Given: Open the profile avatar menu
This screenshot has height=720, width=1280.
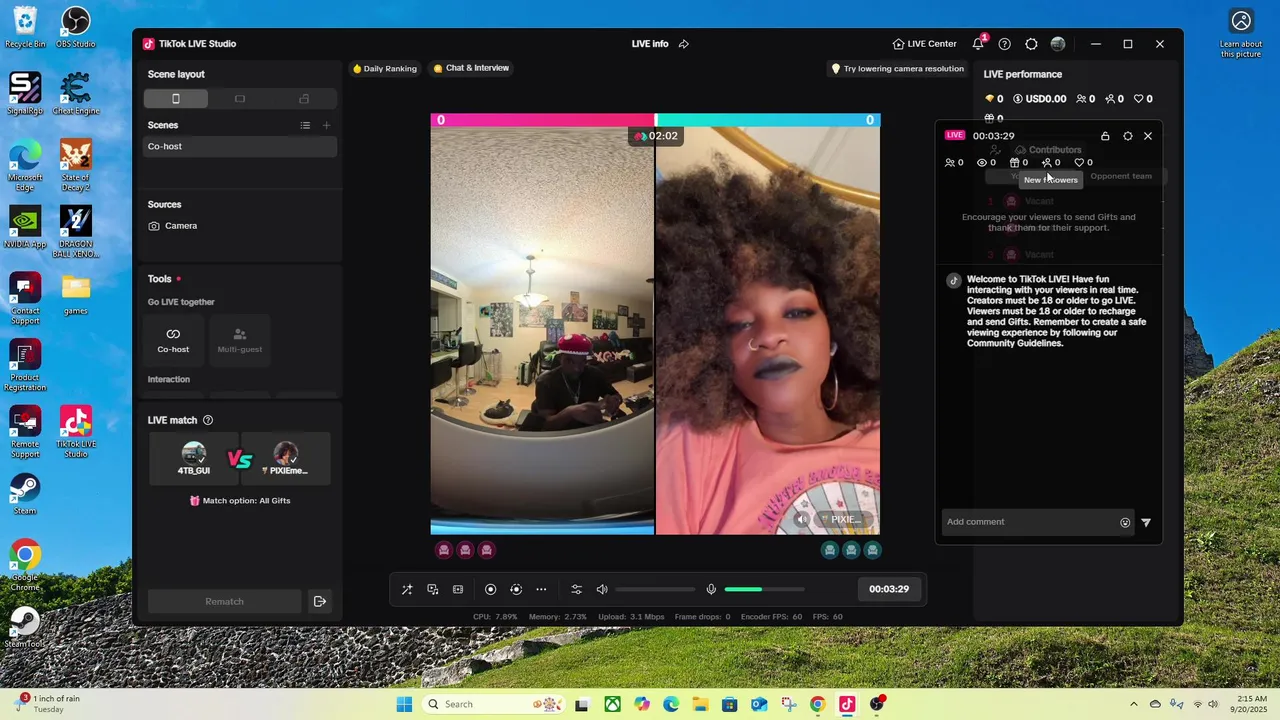Looking at the screenshot, I should coord(1058,44).
